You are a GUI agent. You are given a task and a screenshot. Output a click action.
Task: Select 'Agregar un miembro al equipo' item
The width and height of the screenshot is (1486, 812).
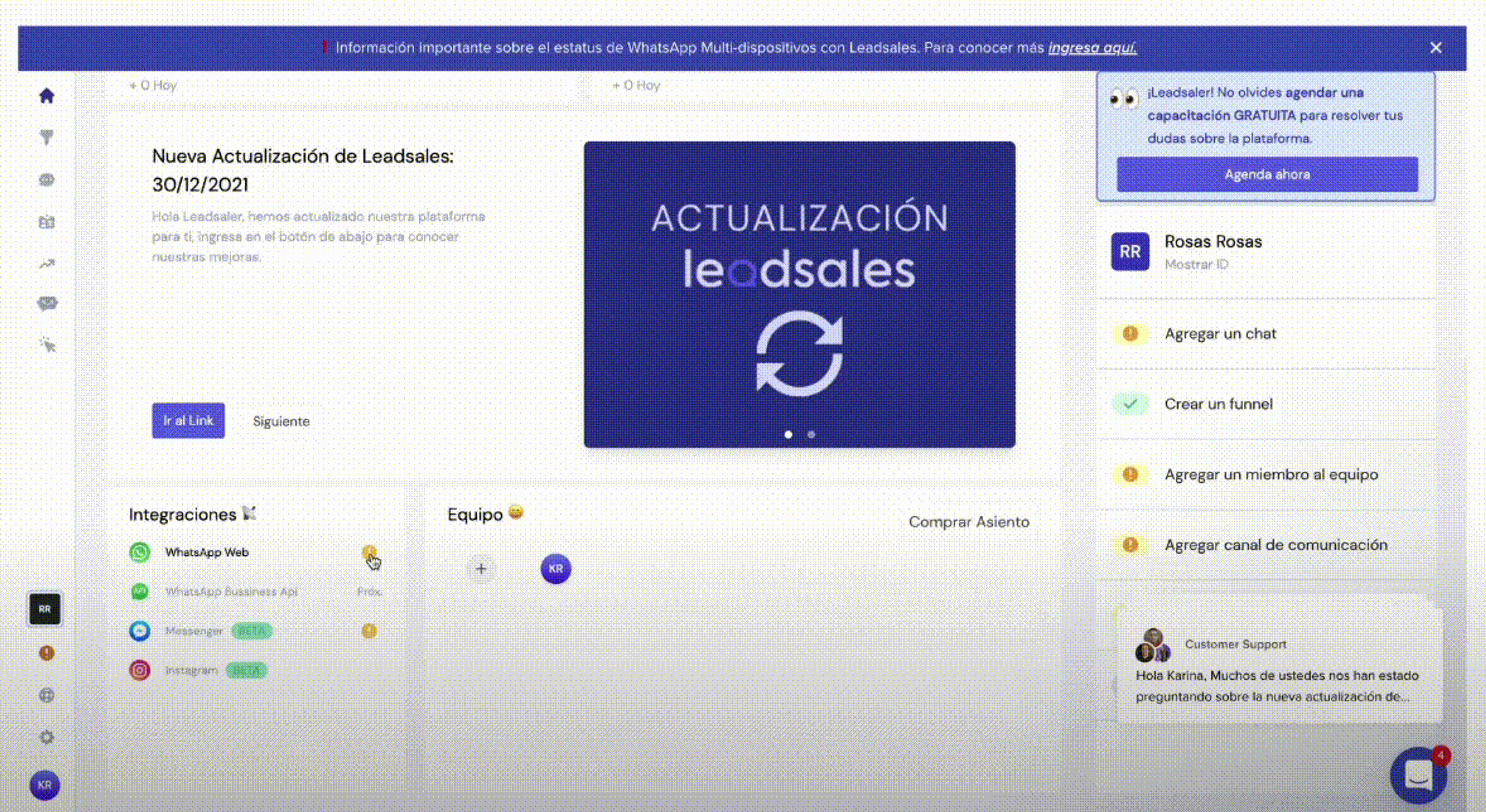[x=1266, y=474]
